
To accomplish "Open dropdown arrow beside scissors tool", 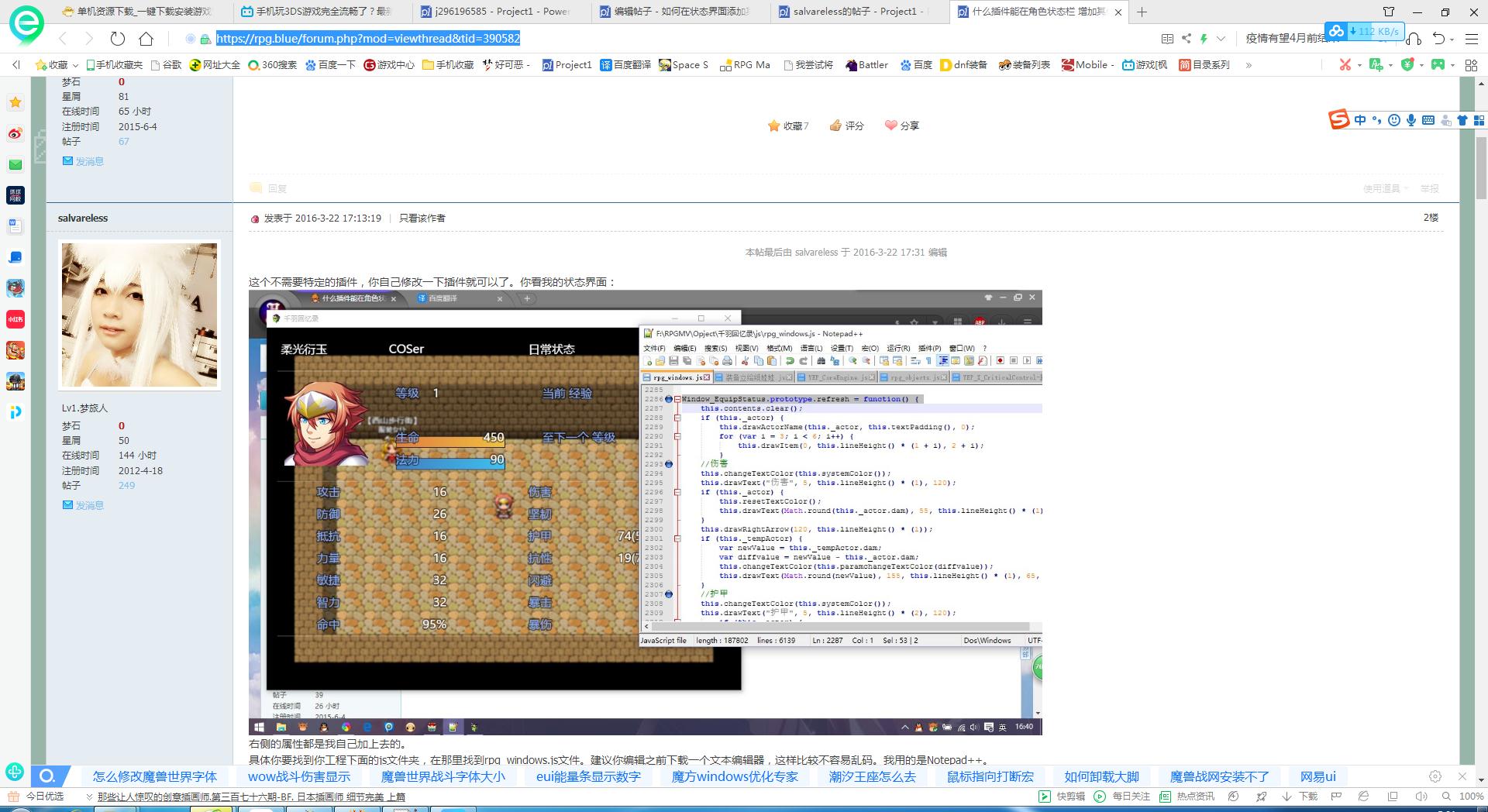I will 1360,65.
